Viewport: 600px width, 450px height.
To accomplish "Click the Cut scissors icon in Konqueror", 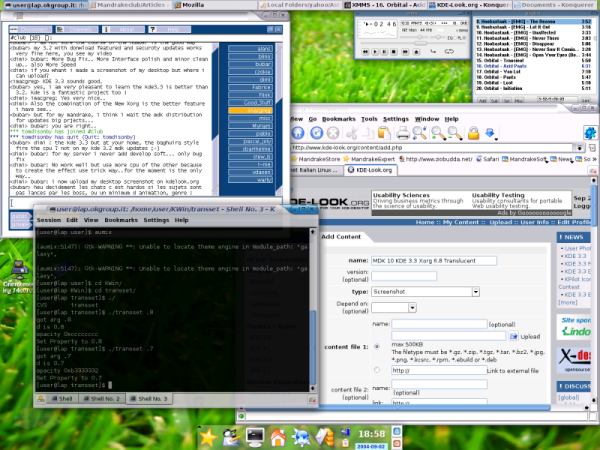I will click(352, 133).
